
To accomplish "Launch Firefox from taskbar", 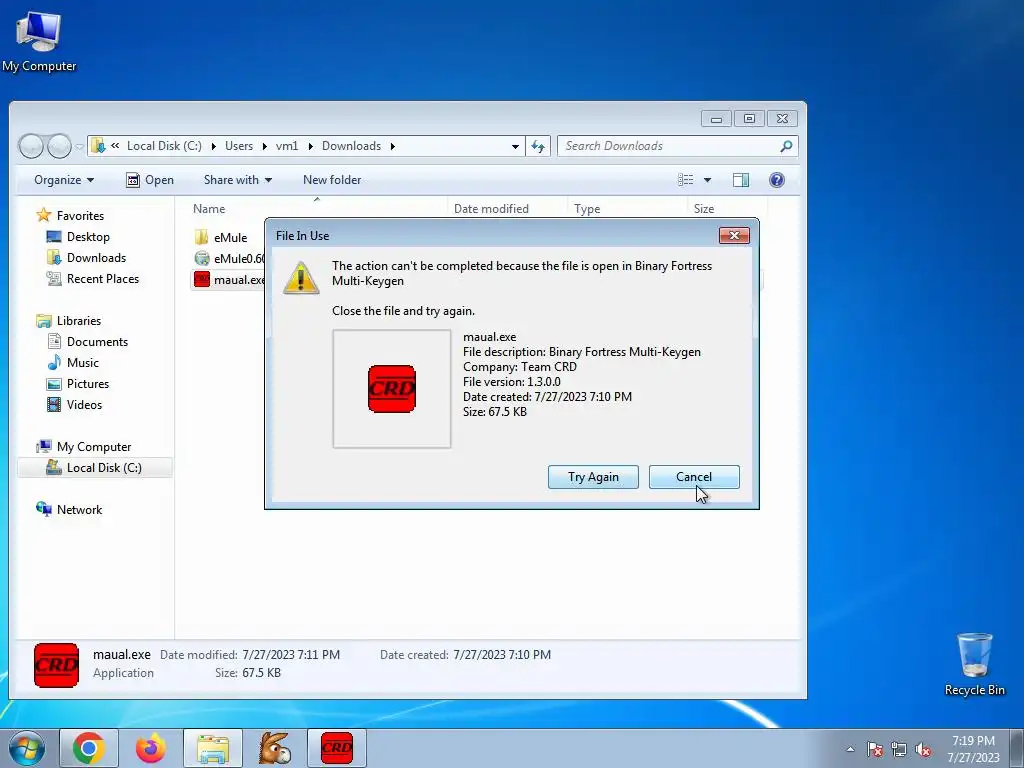I will click(151, 748).
